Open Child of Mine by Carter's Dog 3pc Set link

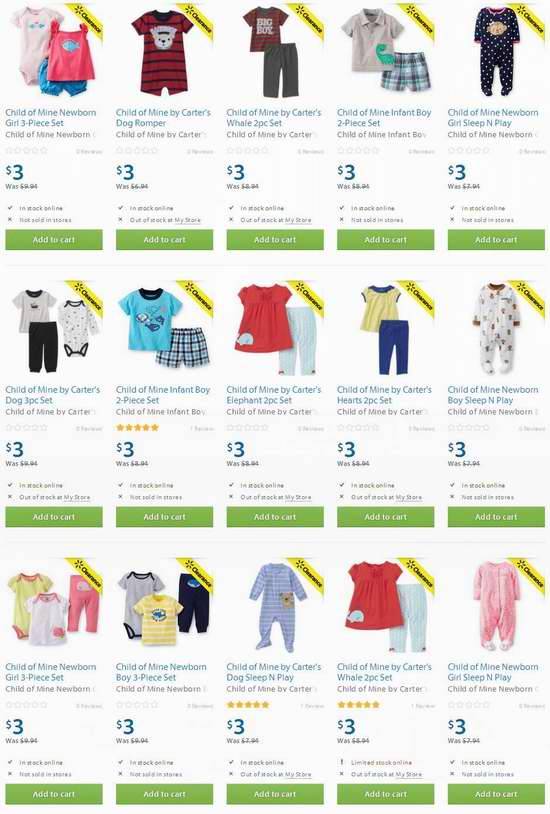(52, 395)
